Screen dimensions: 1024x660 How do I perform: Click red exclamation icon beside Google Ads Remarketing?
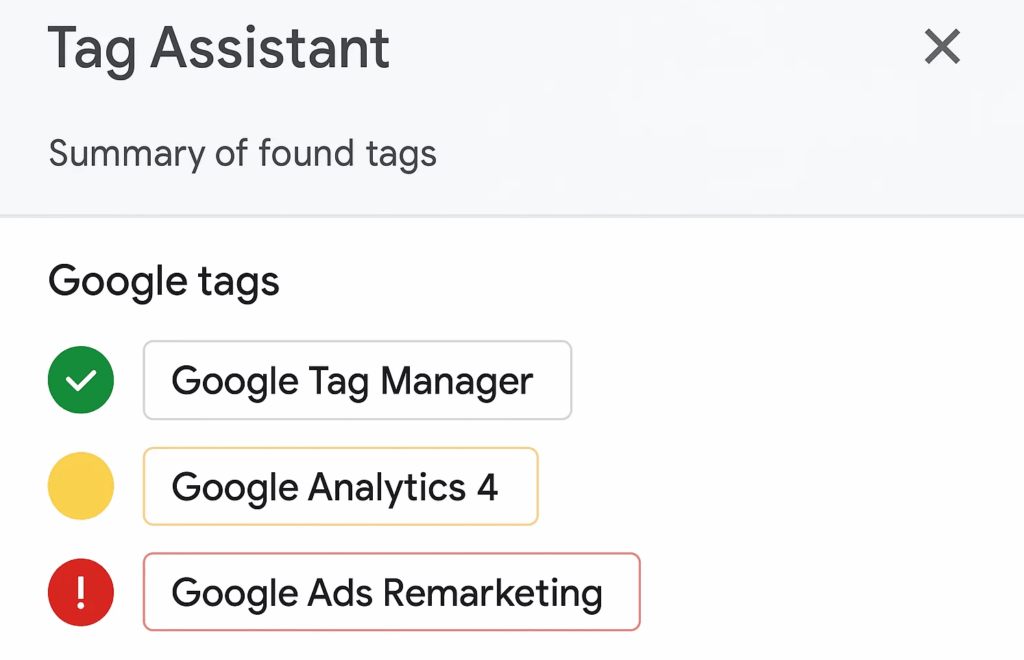(81, 592)
